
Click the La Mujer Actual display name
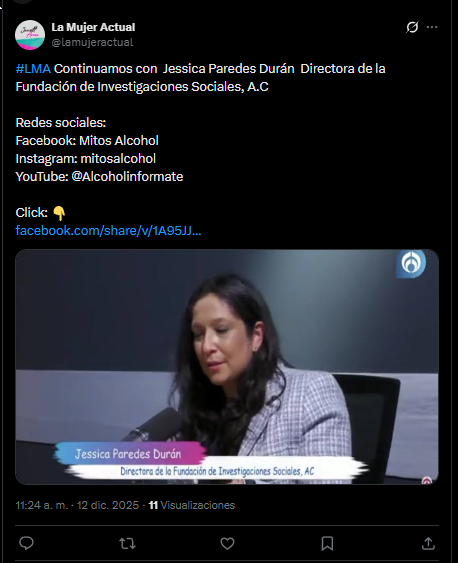[93, 27]
